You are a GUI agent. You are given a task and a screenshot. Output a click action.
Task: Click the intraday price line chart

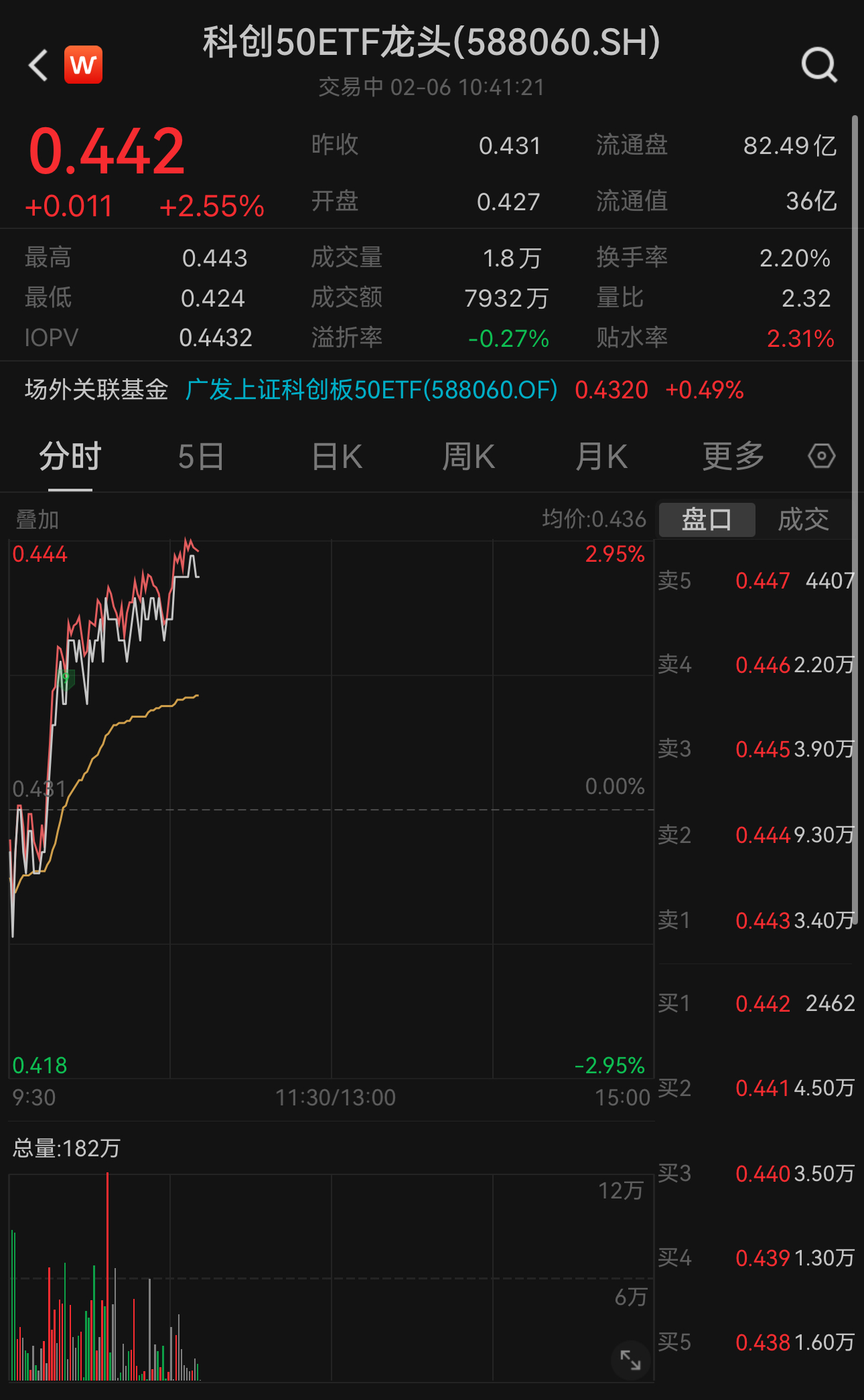332,809
